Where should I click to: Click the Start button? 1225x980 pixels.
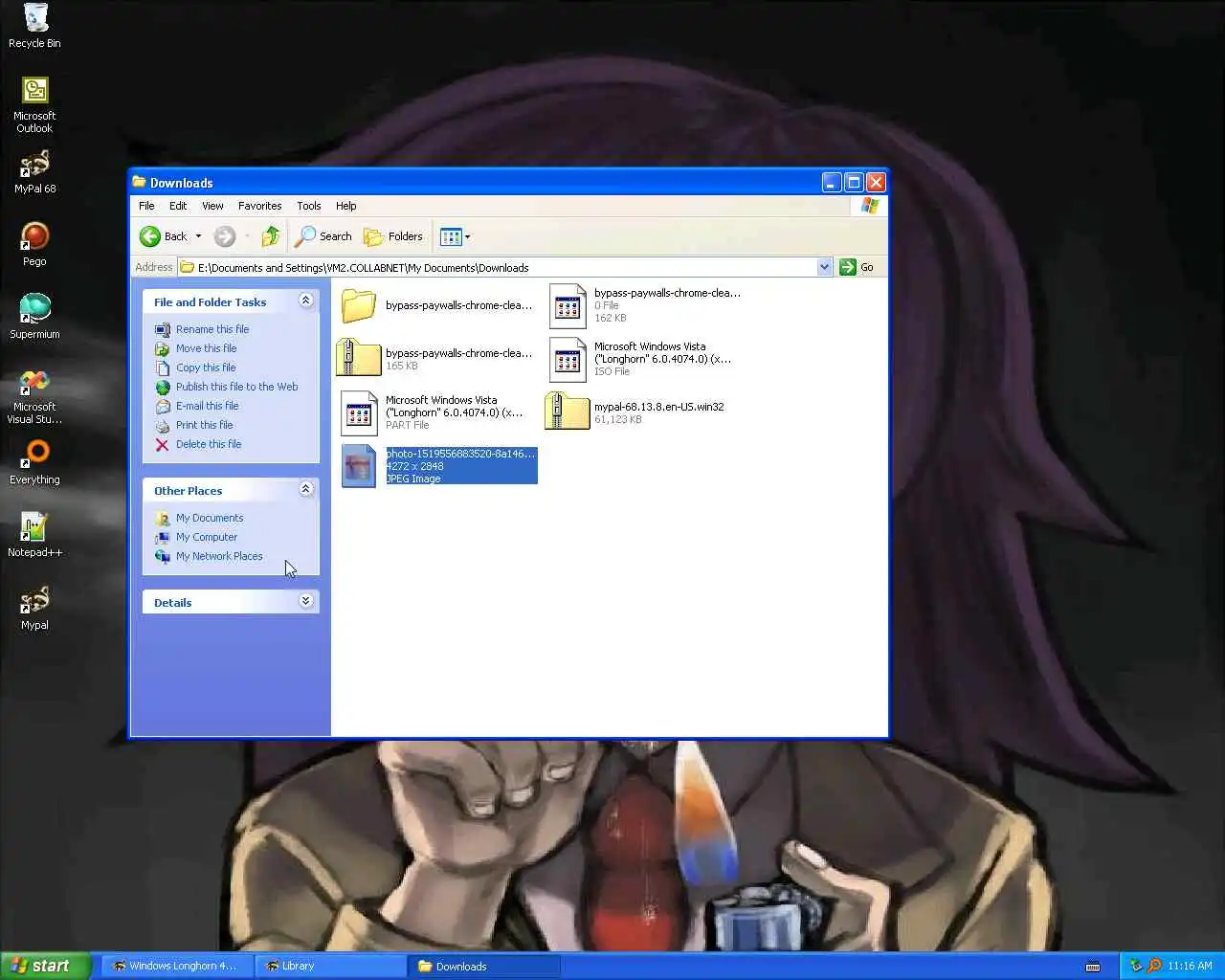point(46,966)
